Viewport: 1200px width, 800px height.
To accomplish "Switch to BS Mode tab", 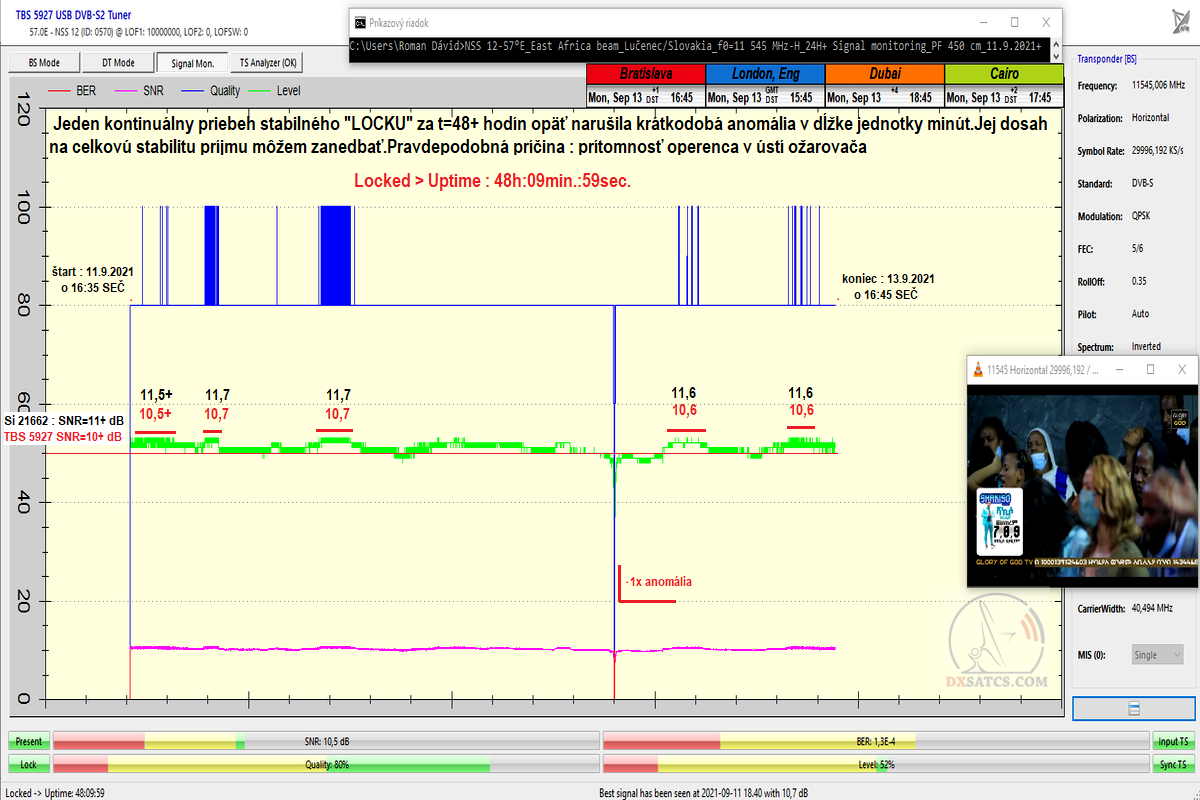I will [x=43, y=62].
